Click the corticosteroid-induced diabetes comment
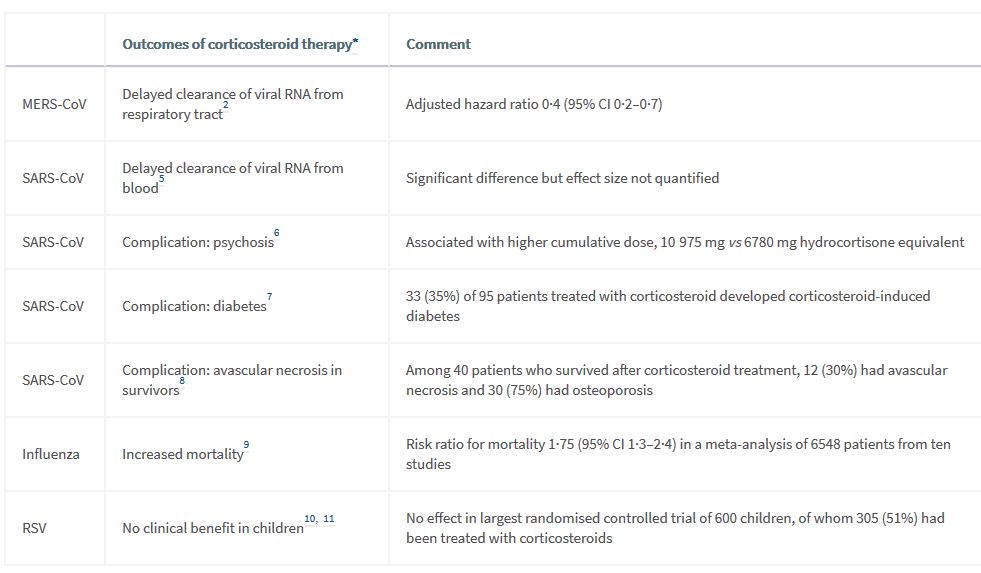 click(x=667, y=306)
